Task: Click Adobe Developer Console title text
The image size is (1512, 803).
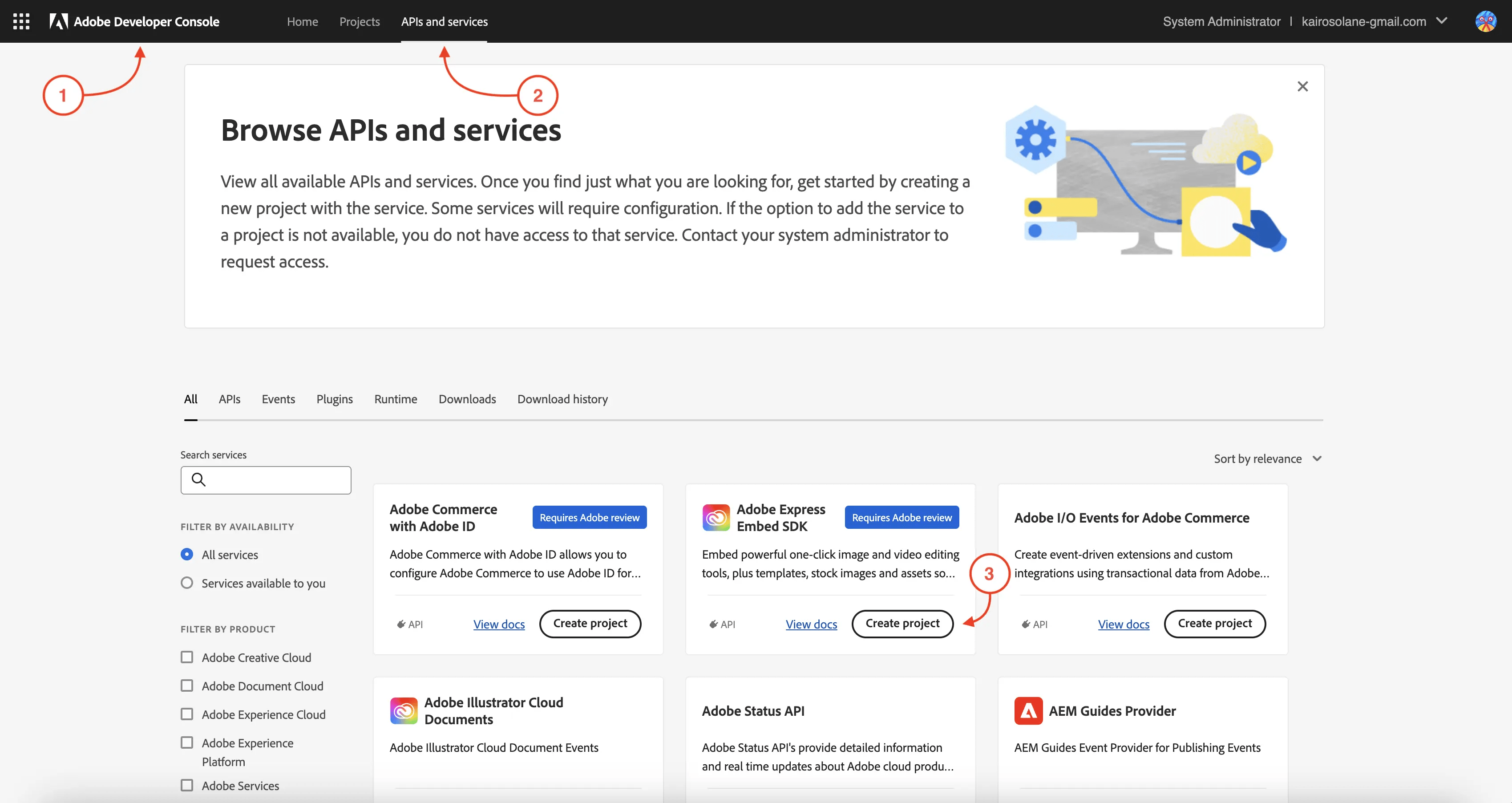Action: [x=146, y=22]
